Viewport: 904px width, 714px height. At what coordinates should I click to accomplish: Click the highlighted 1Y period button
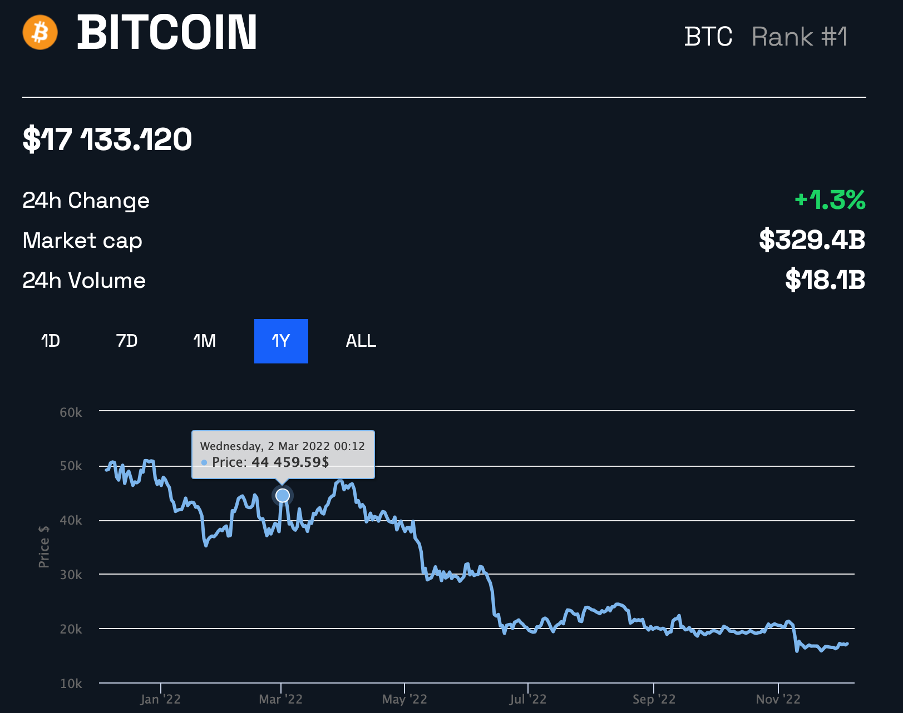pos(281,341)
